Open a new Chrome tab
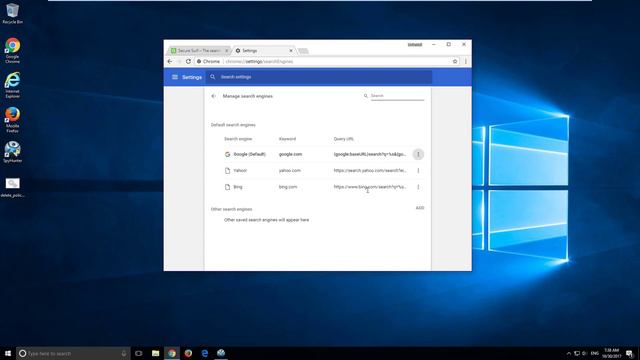The image size is (640, 360). (x=303, y=51)
